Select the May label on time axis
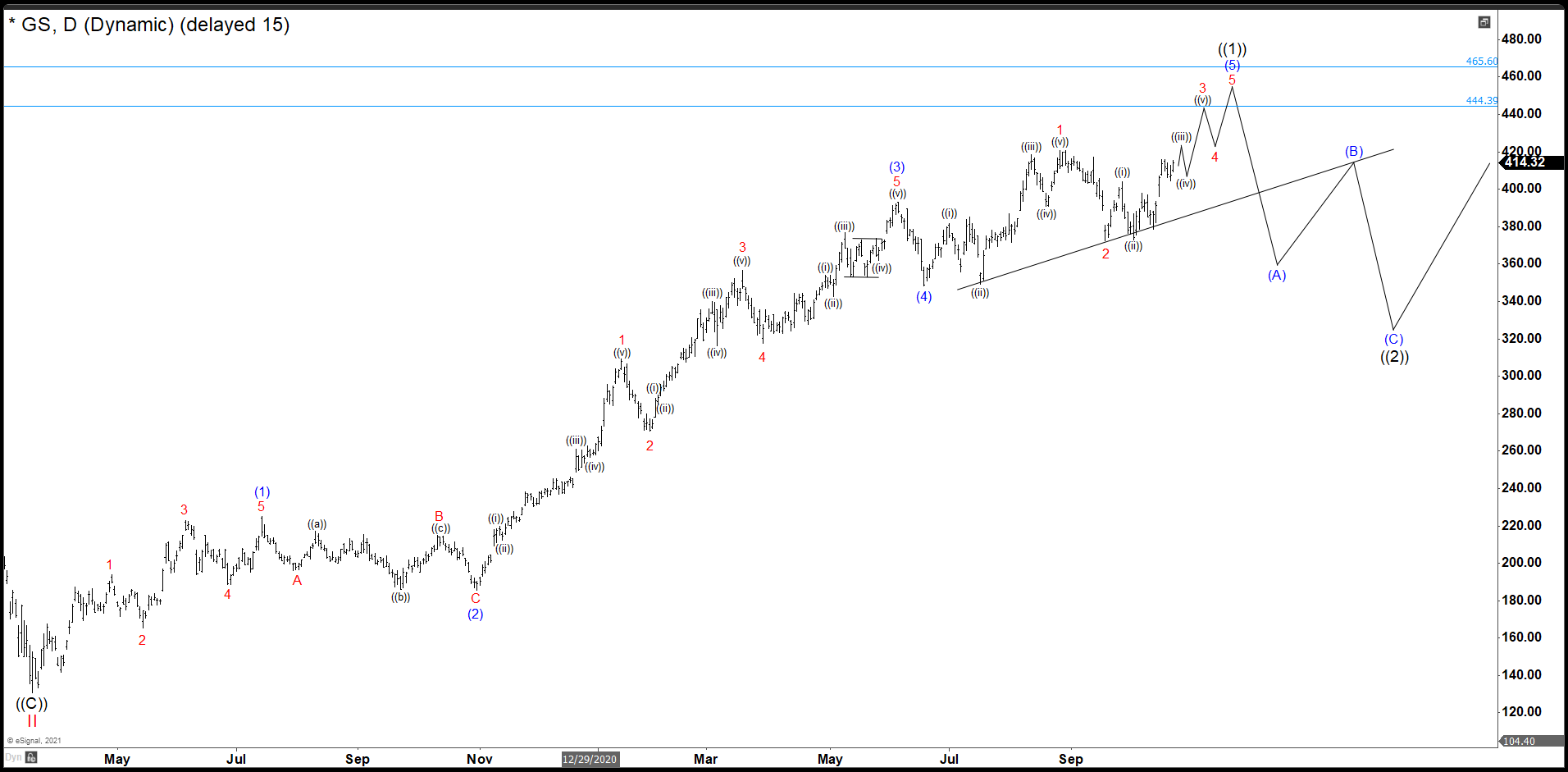Viewport: 1568px width, 772px height. tap(117, 759)
